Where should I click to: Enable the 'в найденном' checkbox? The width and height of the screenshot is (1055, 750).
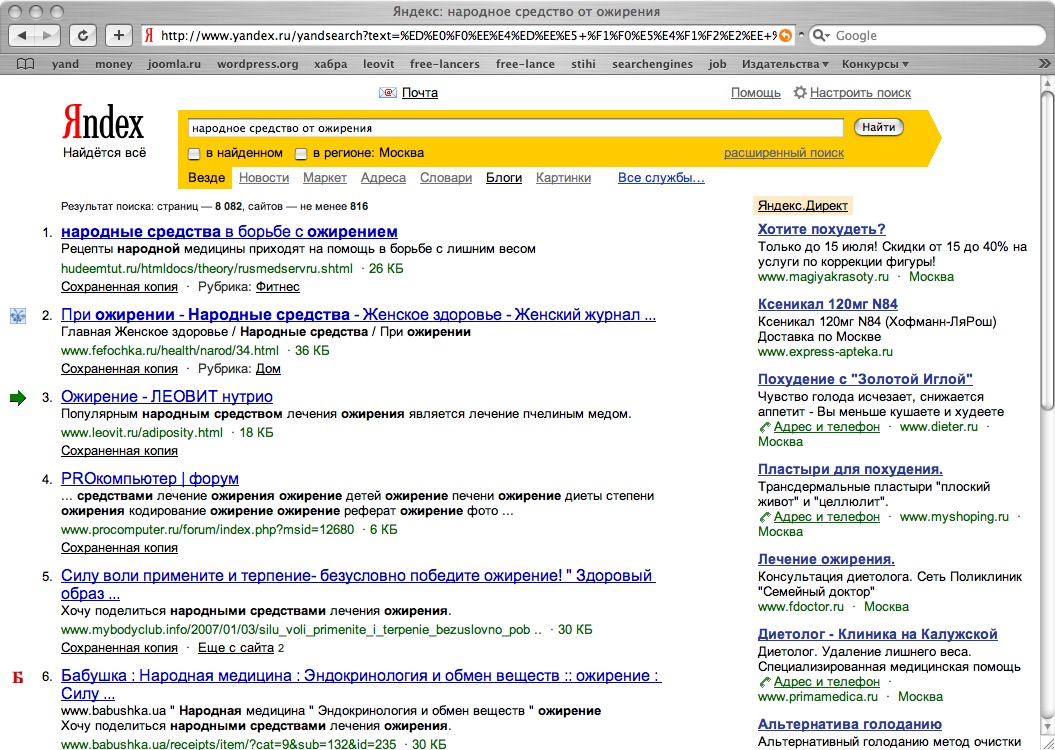point(194,154)
